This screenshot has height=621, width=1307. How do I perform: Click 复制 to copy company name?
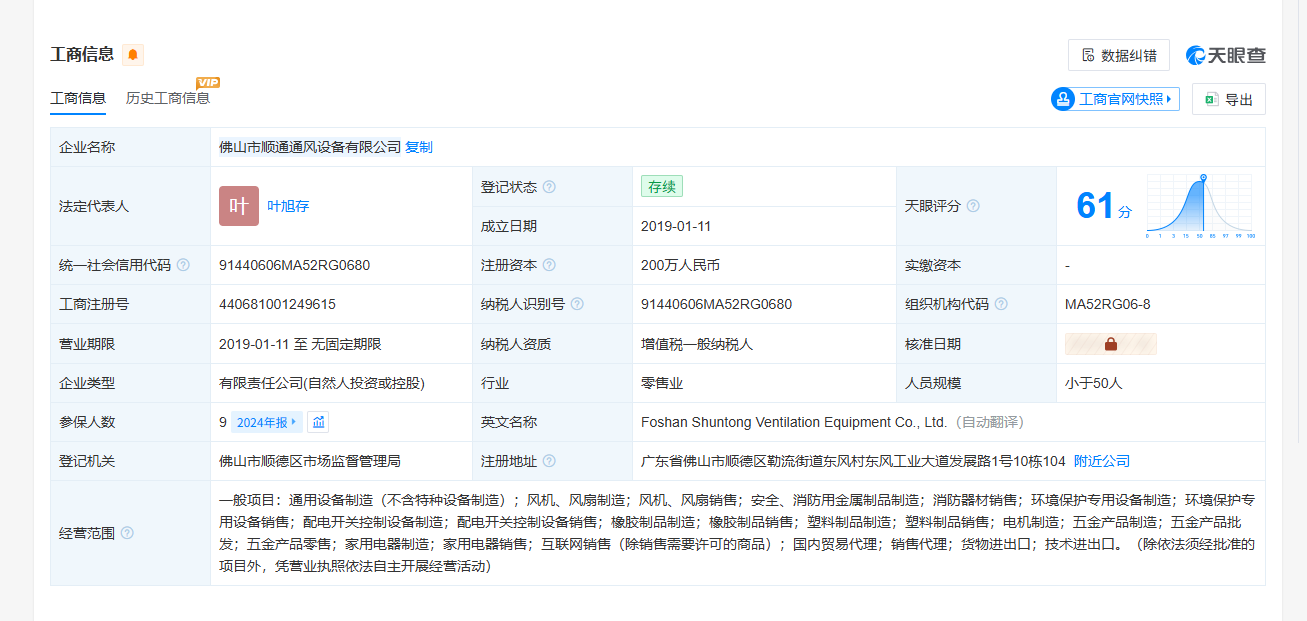pos(419,147)
